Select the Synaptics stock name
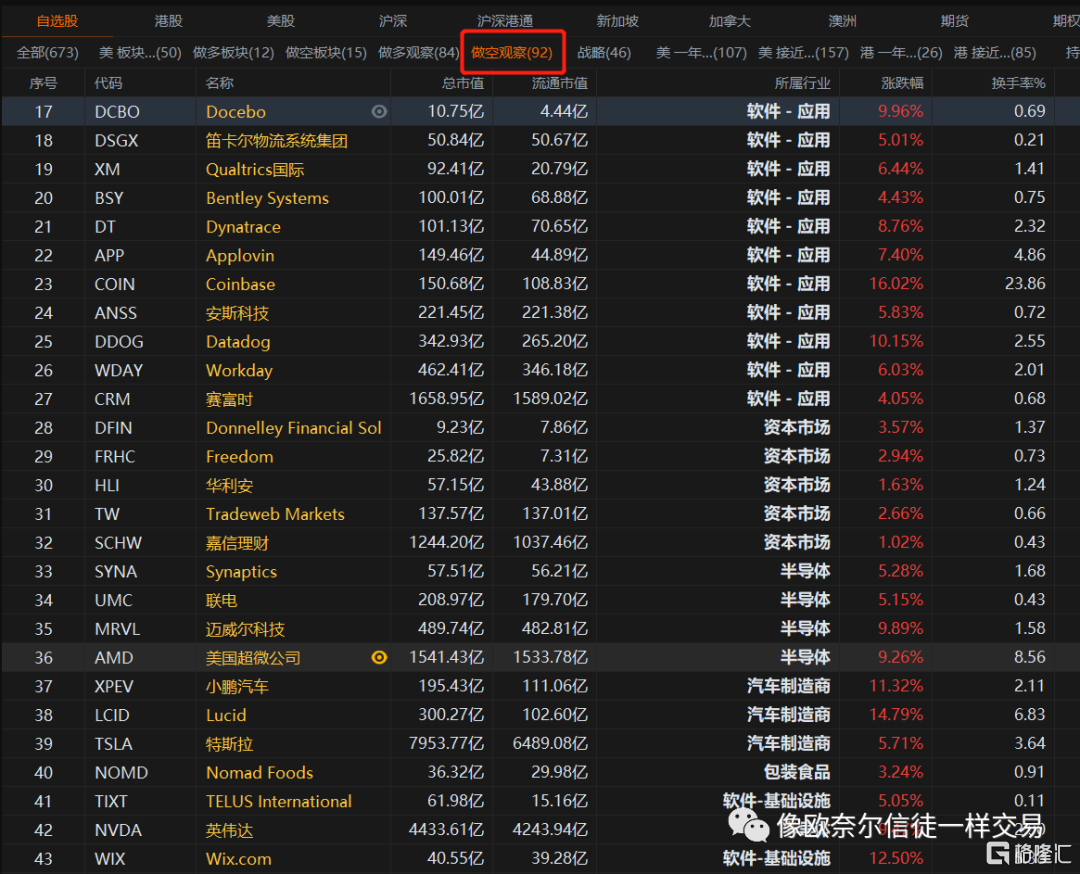 click(x=241, y=572)
